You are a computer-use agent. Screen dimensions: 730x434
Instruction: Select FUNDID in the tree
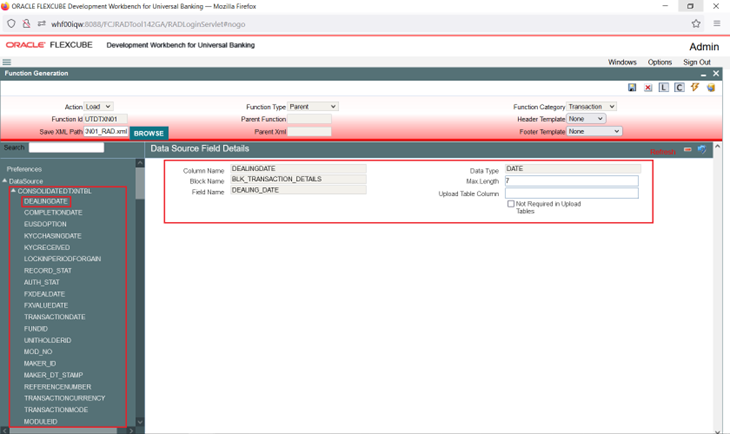(x=36, y=328)
